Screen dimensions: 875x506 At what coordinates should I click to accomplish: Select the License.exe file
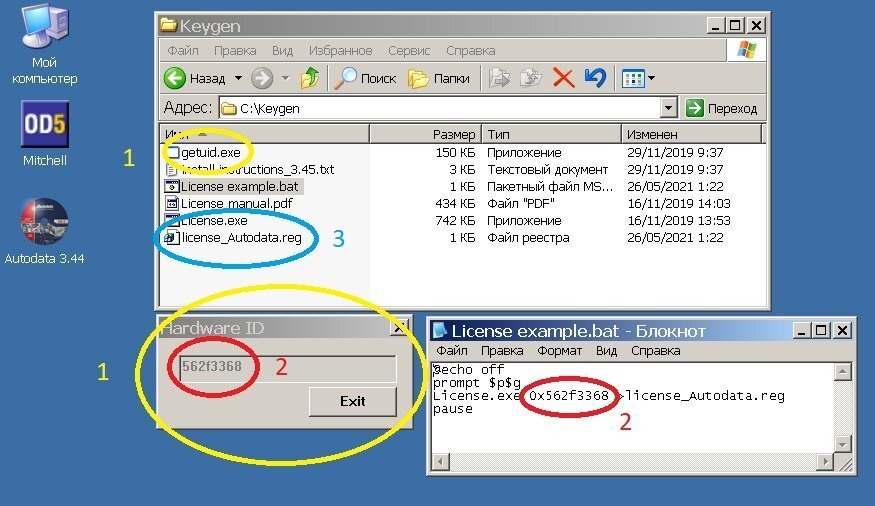[214, 220]
